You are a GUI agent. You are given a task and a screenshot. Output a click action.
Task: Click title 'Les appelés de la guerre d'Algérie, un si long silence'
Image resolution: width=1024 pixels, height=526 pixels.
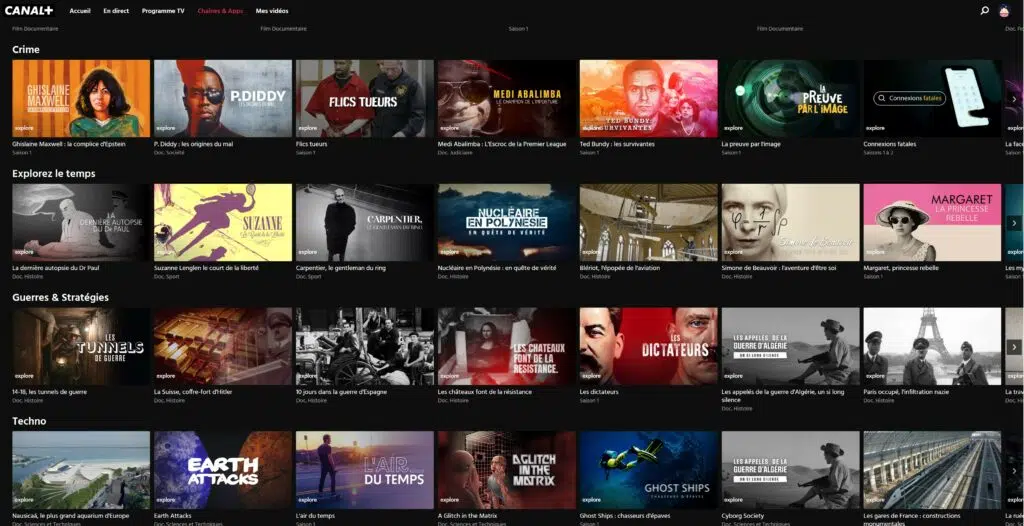[x=783, y=395]
